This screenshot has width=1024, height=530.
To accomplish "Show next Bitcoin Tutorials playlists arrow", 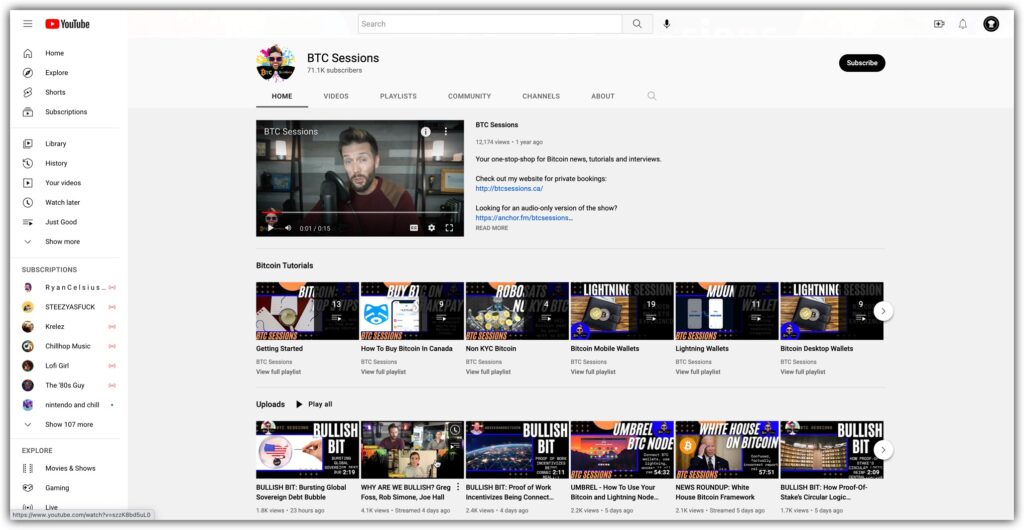I will point(883,311).
